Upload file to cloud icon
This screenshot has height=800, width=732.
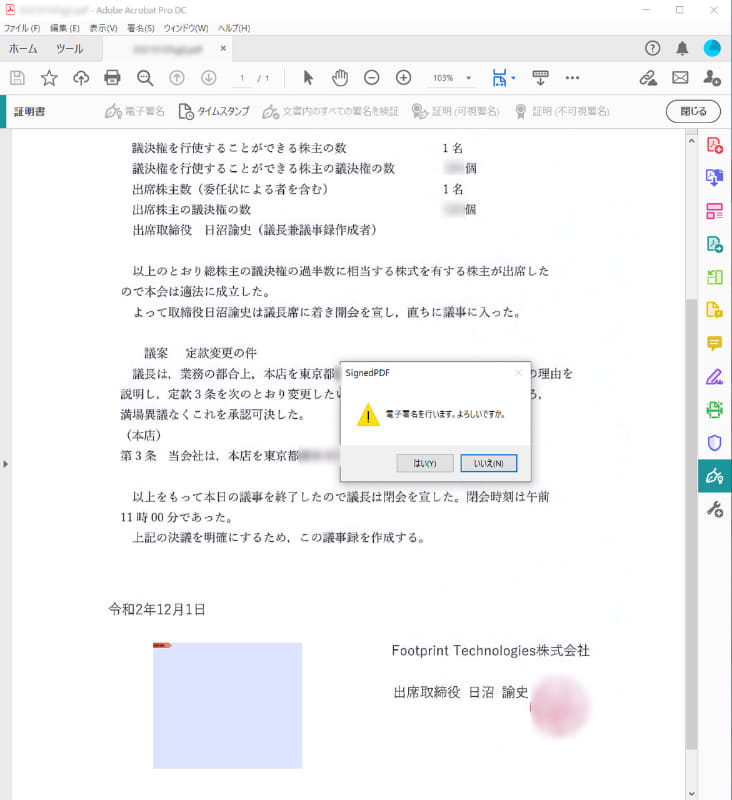point(81,78)
